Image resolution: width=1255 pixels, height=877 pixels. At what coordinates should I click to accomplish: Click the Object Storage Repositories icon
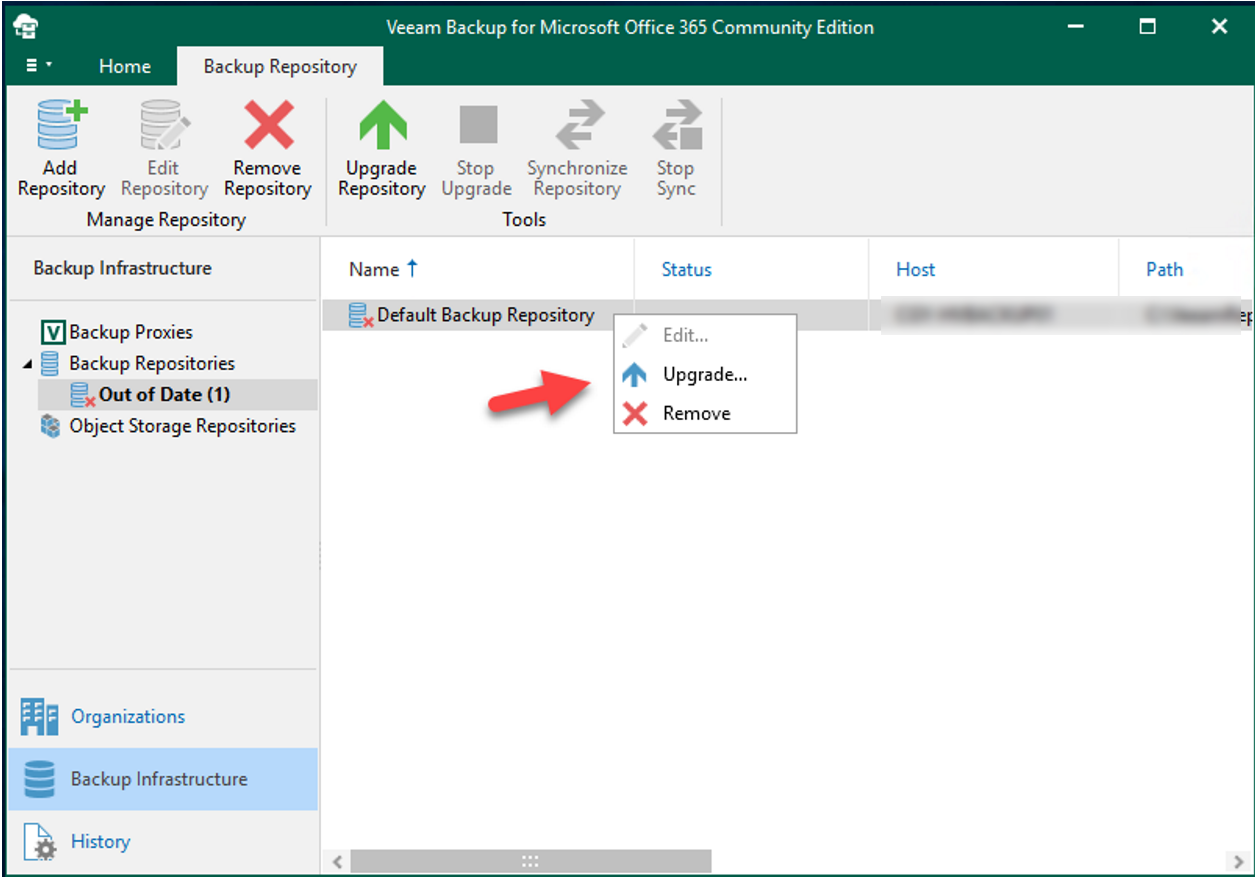50,426
